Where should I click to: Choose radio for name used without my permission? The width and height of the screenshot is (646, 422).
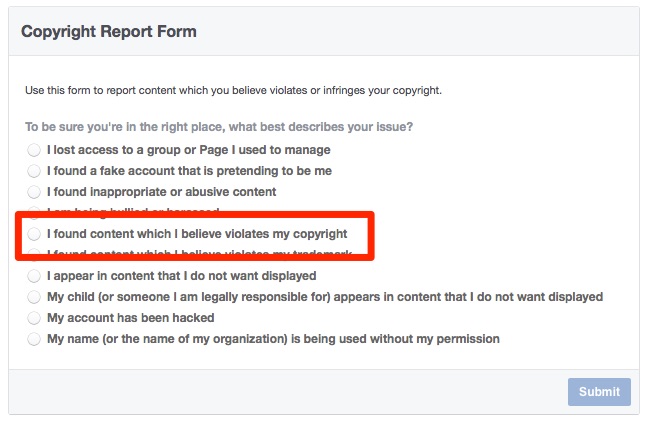click(35, 339)
